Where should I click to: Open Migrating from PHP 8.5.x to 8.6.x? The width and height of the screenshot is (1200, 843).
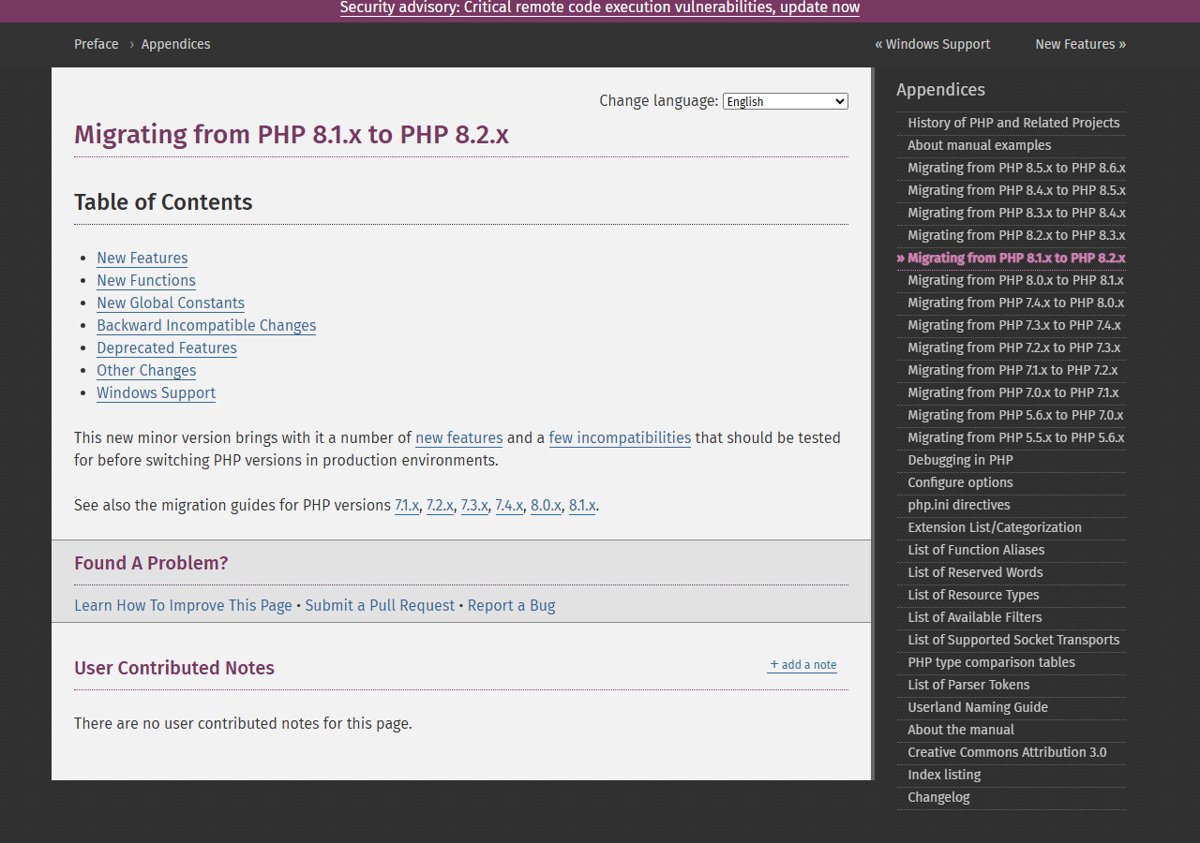[x=1016, y=168]
